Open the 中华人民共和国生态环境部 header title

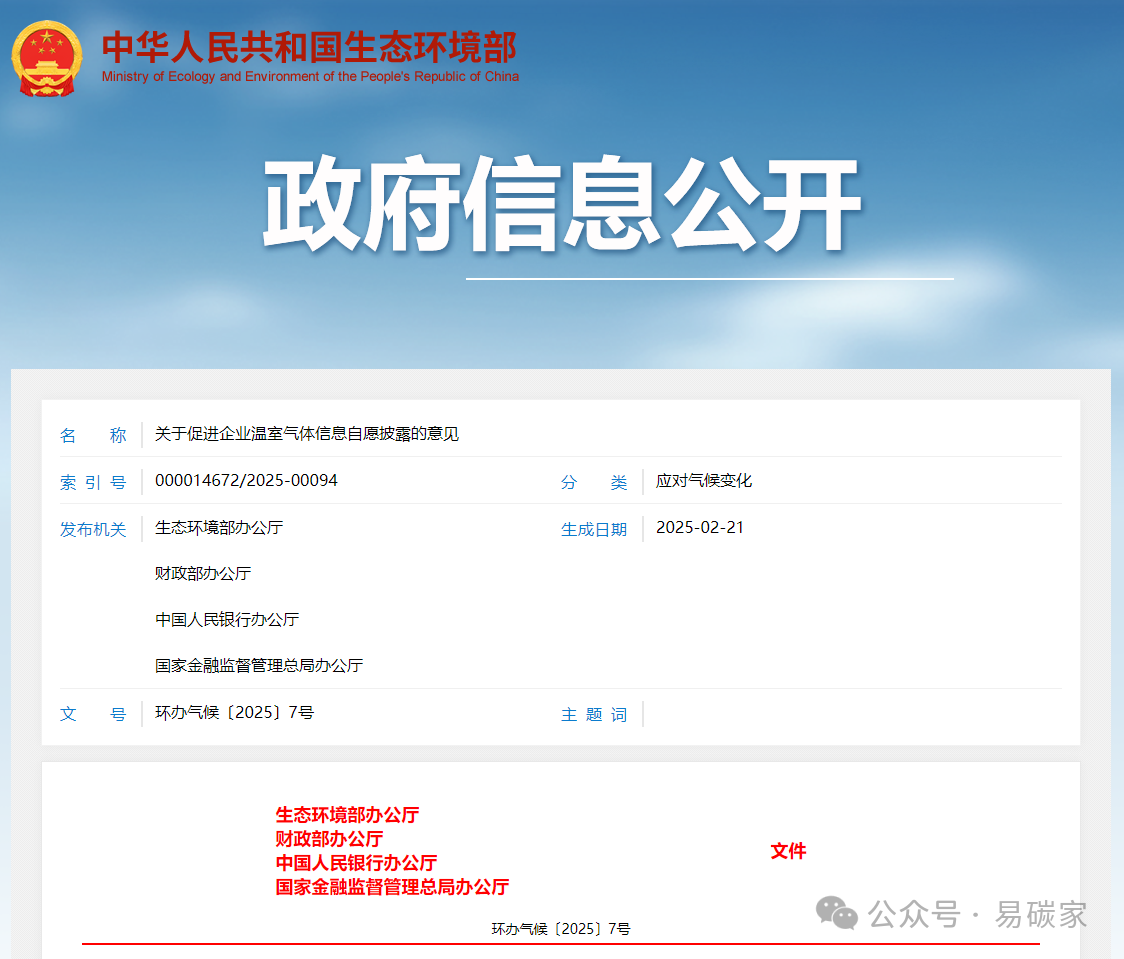tap(309, 47)
